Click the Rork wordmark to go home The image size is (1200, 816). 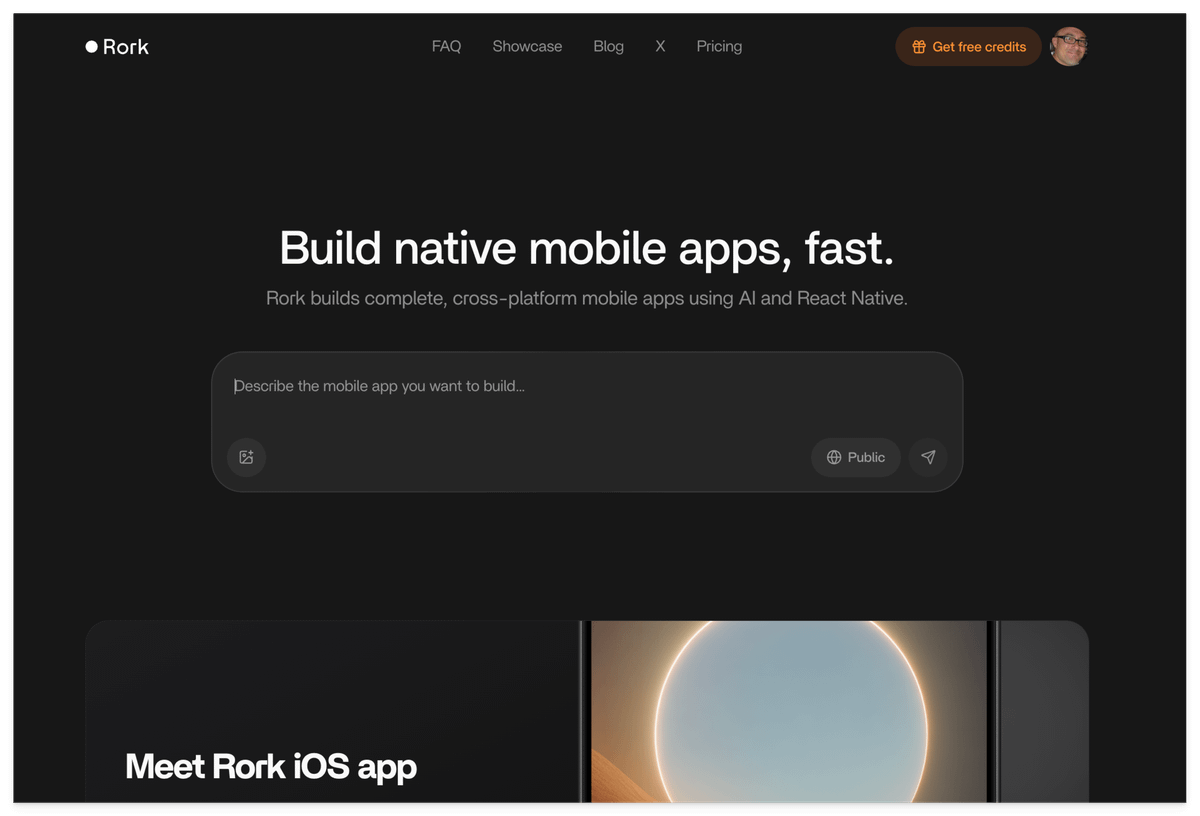click(125, 46)
